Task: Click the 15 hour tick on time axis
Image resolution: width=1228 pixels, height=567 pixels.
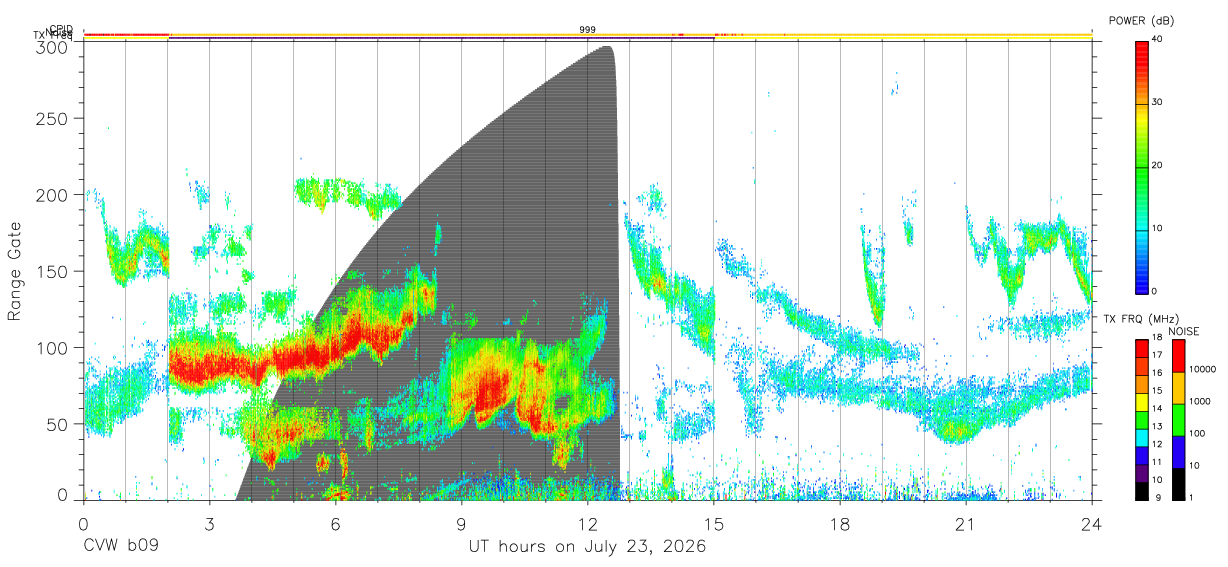Action: 714,524
